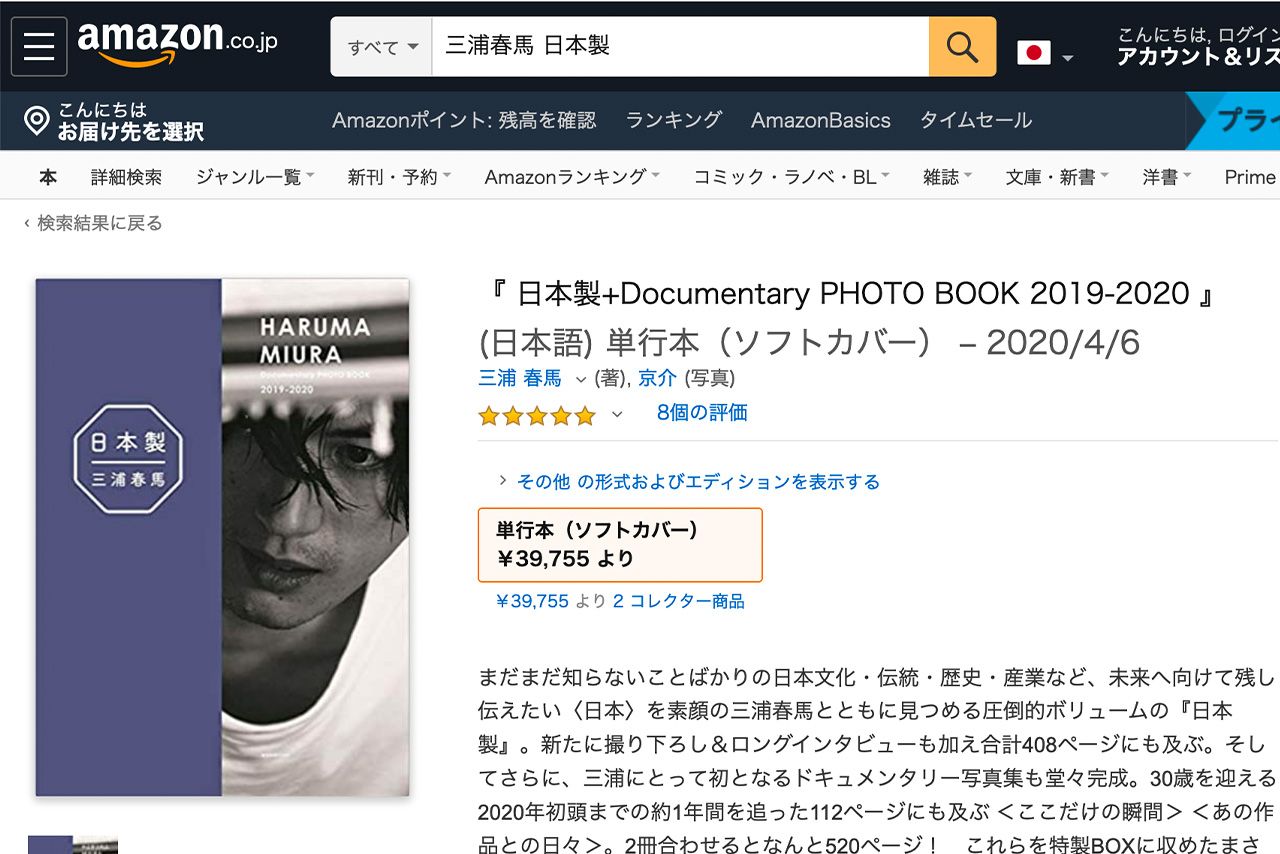
Task: Open the Amazonランキング menu item
Action: [x=565, y=175]
